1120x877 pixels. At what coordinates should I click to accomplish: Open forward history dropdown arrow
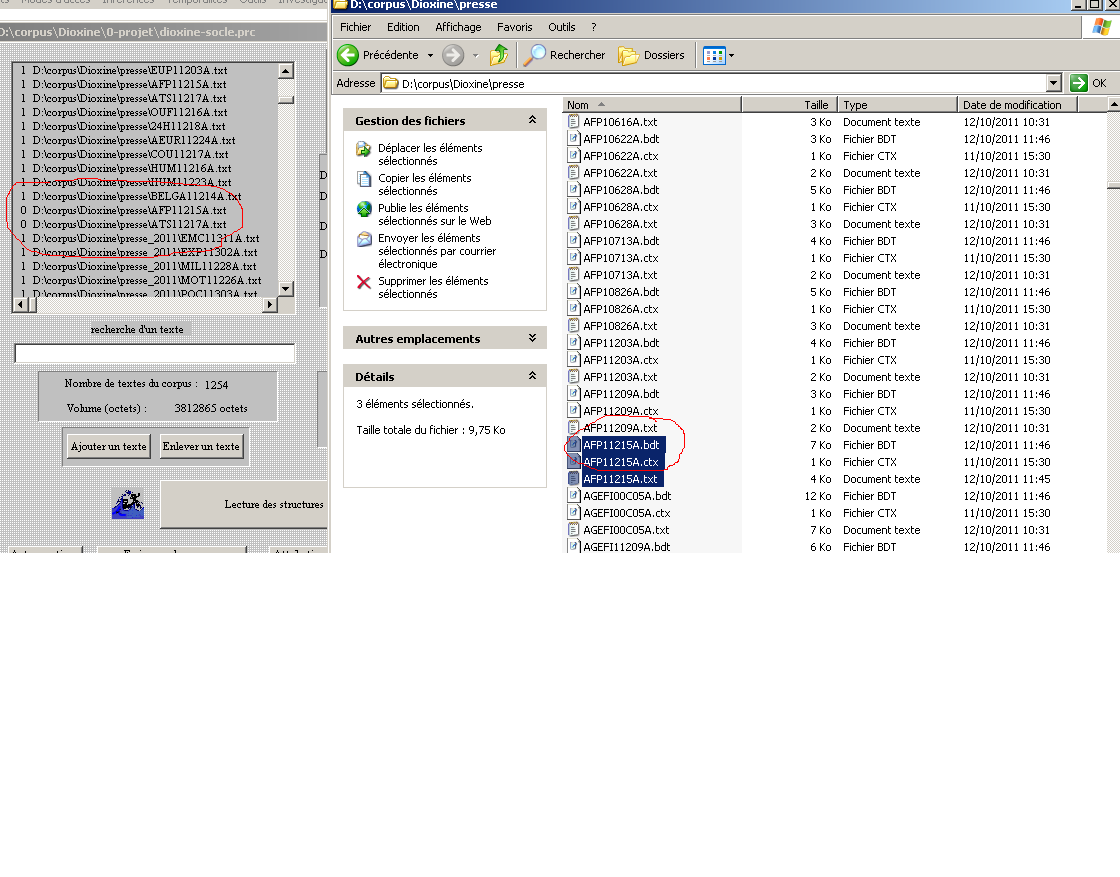click(x=476, y=55)
